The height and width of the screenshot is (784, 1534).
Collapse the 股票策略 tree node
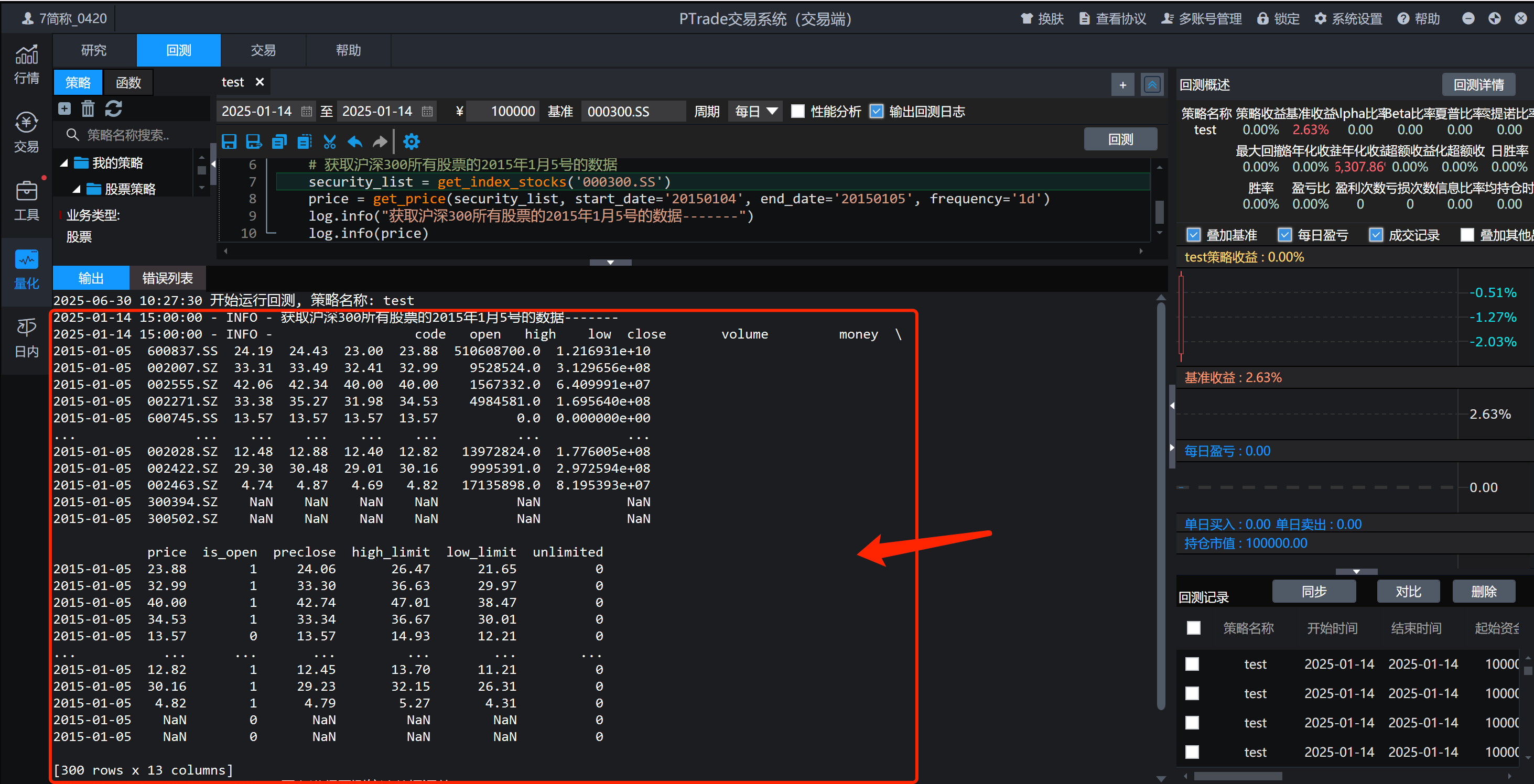tap(77, 189)
